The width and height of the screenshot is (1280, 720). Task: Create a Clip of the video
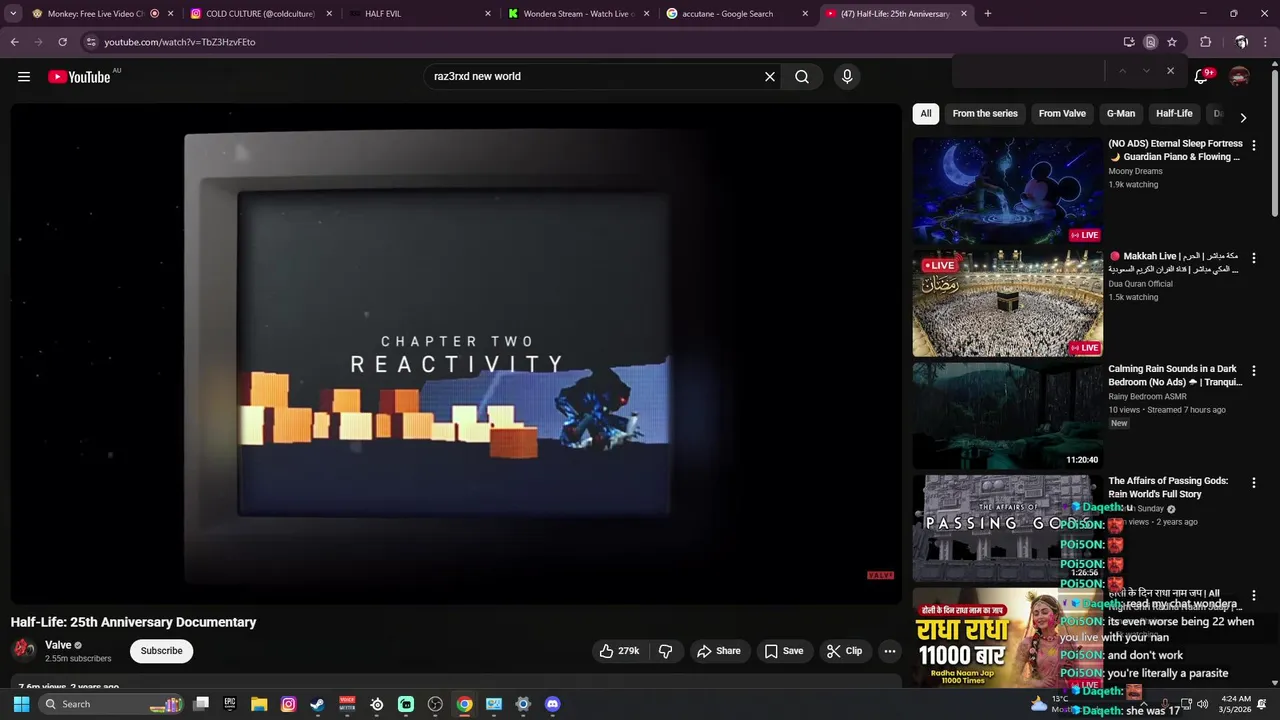point(845,651)
